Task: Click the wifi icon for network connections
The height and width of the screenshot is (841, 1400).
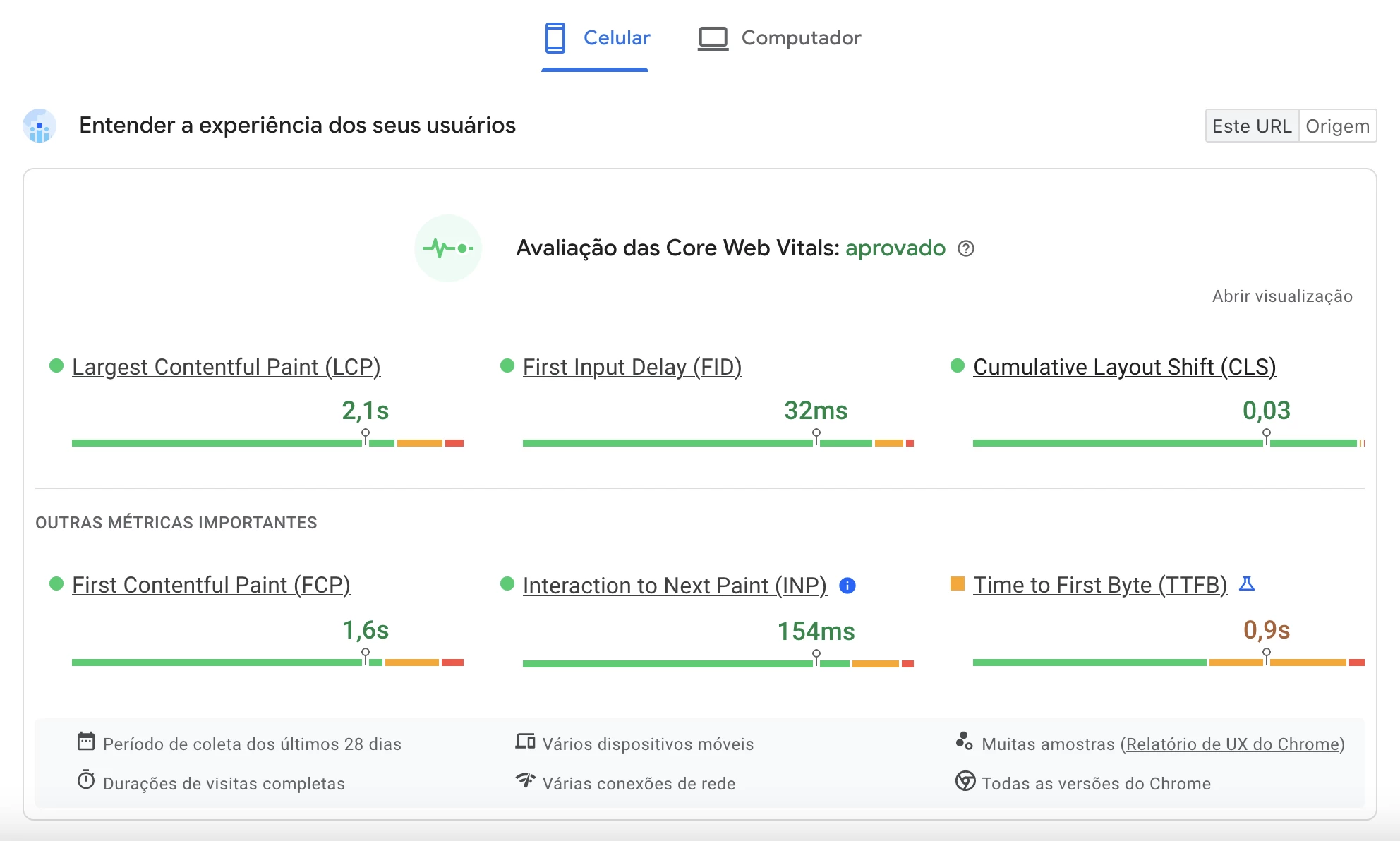Action: pyautogui.click(x=525, y=780)
